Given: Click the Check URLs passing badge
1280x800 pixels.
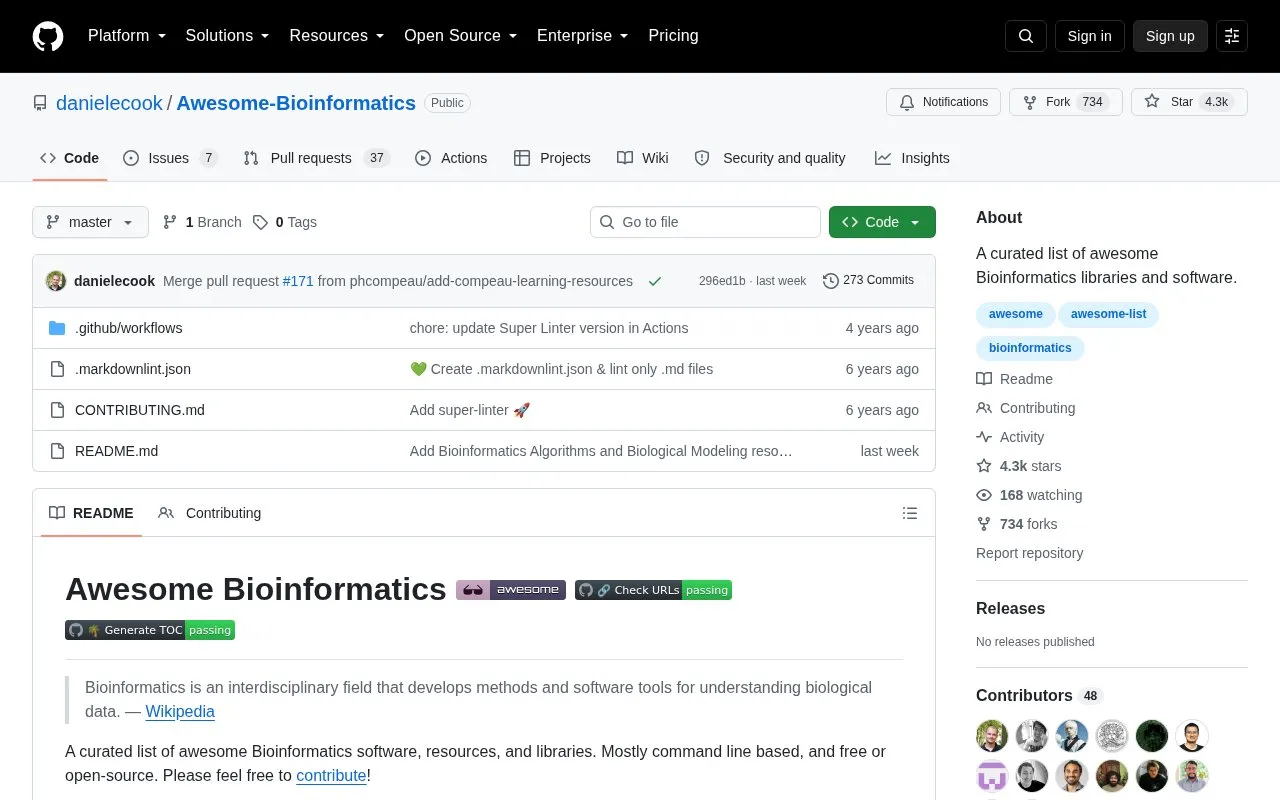Looking at the screenshot, I should coord(653,590).
